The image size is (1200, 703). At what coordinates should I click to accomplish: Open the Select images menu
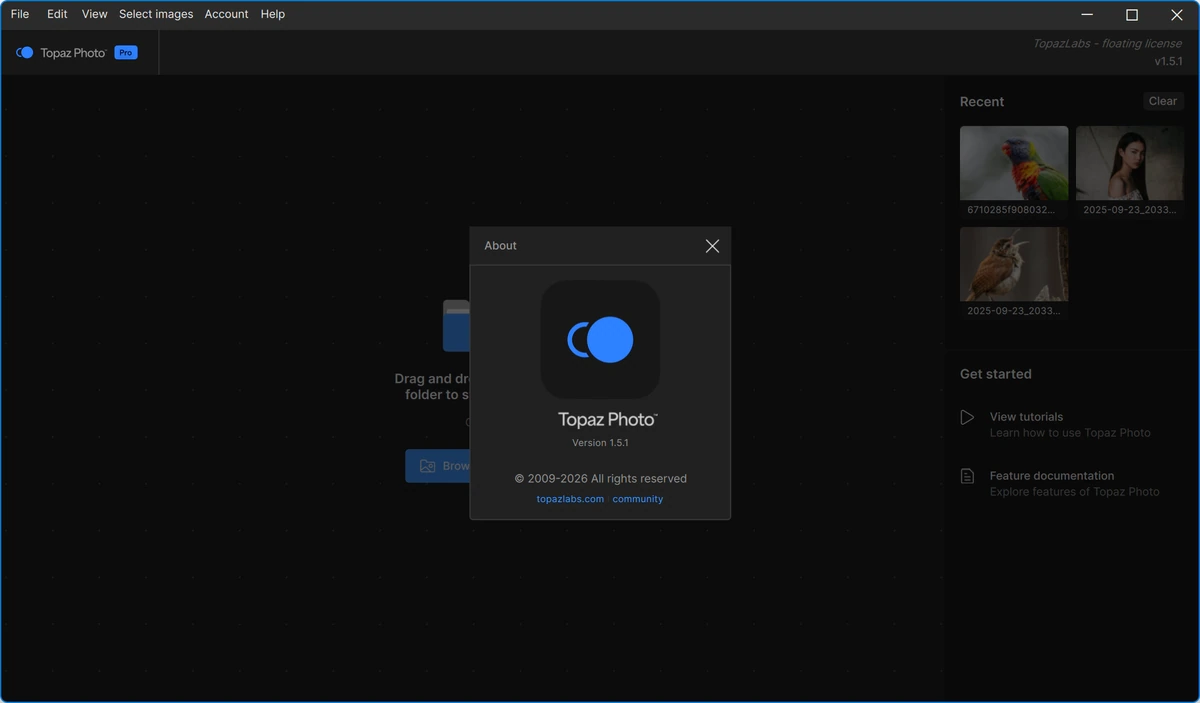tap(156, 14)
